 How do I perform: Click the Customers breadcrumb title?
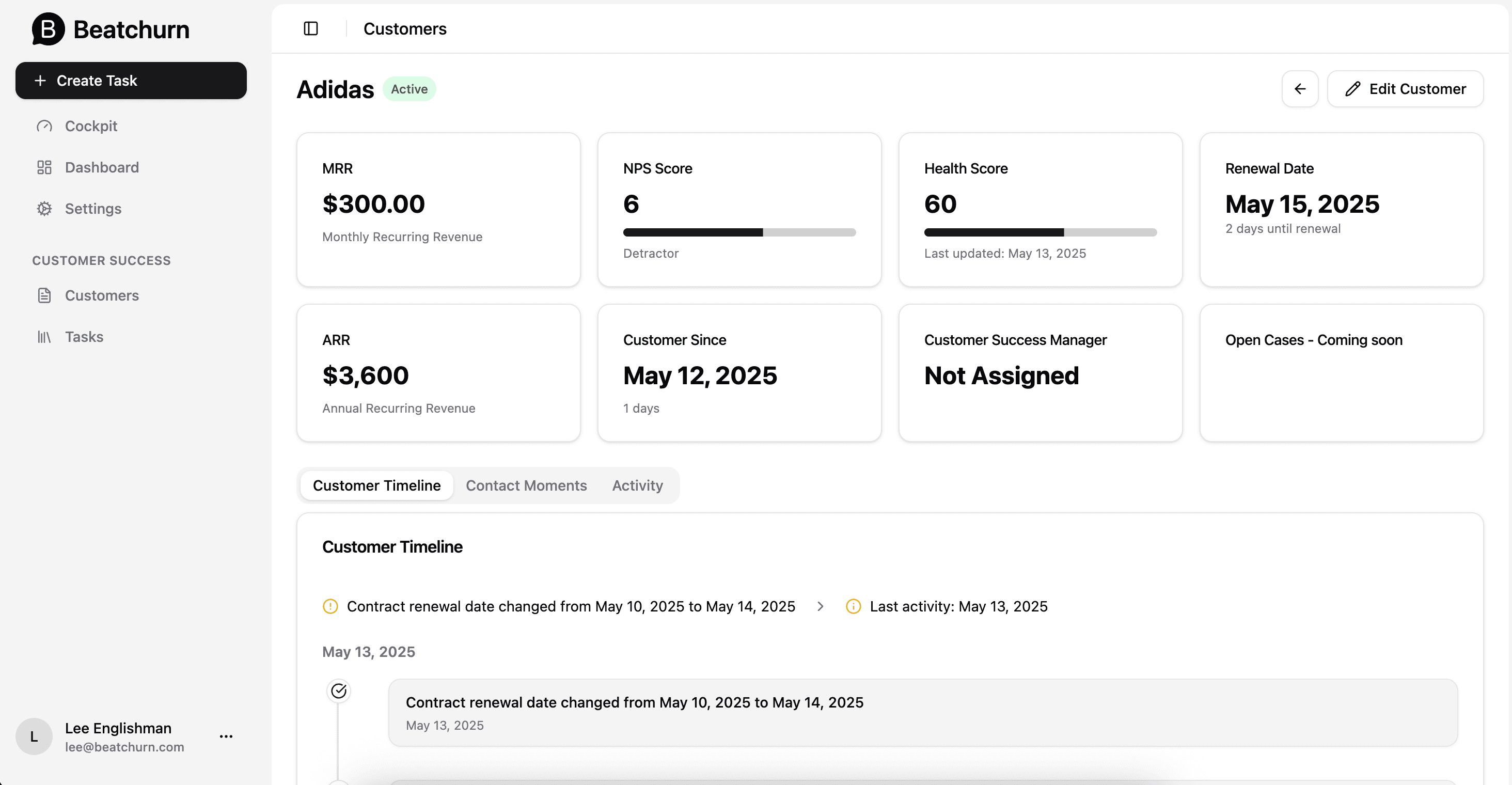[405, 29]
